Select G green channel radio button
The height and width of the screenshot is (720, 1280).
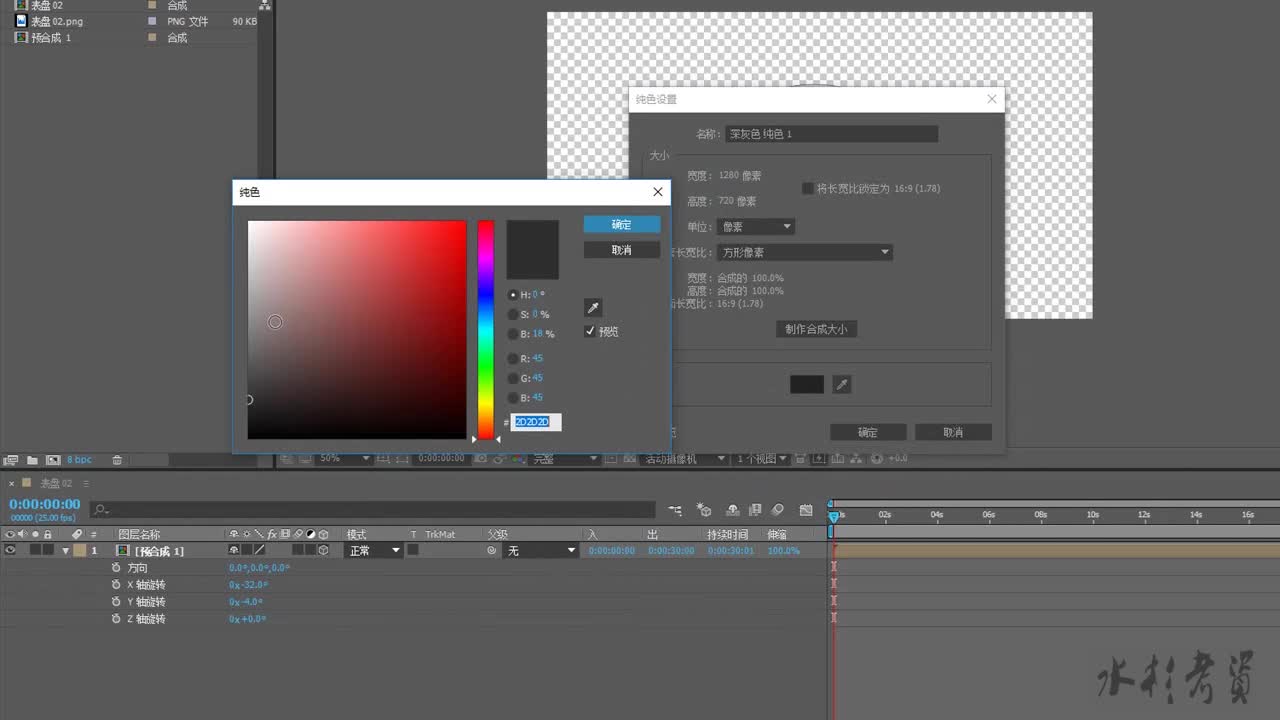[513, 378]
